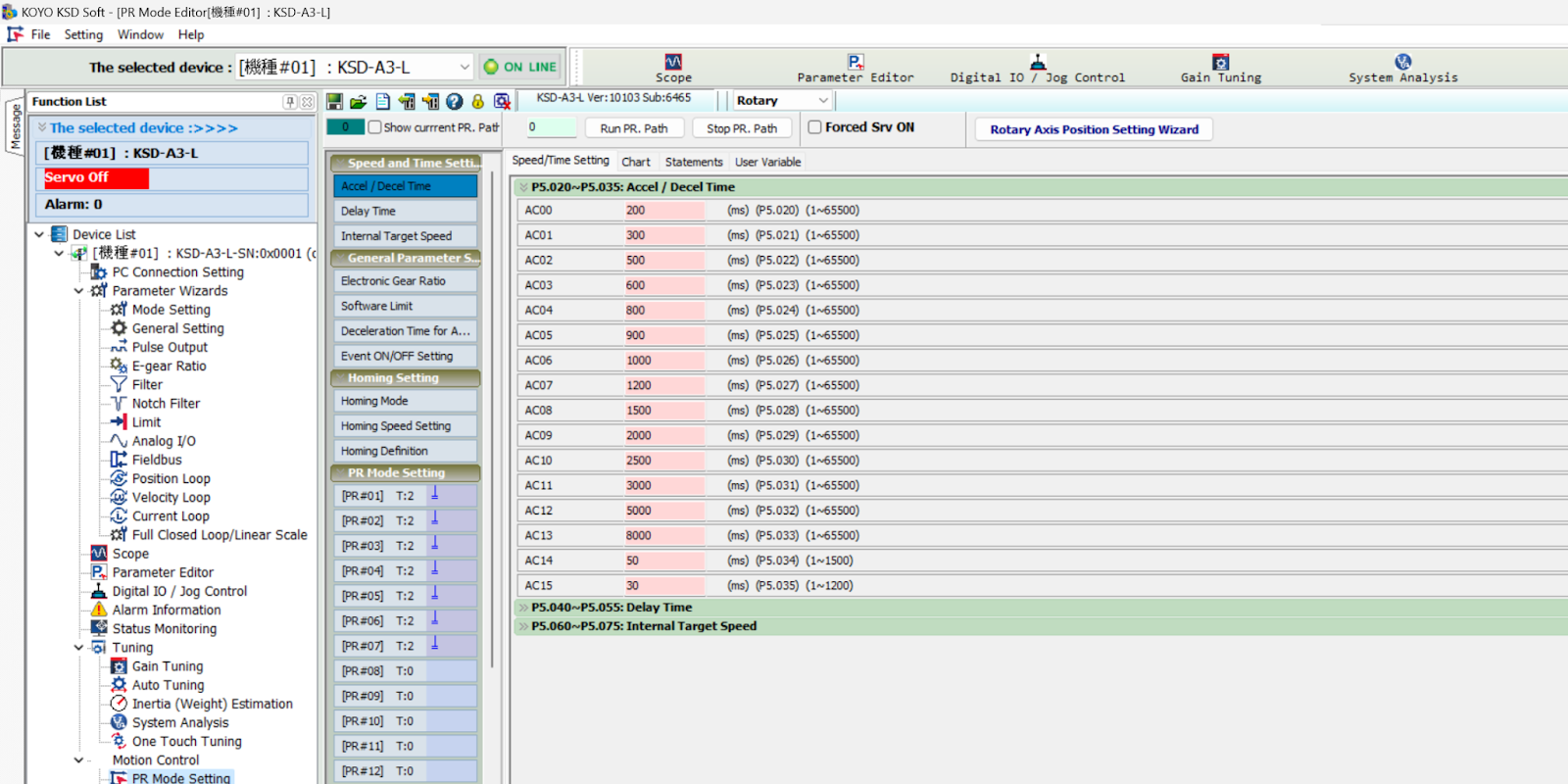Collapse P5.020~P5.035 Accel / Decel Time section
Viewport: 1568px width, 784px height.
[x=523, y=187]
